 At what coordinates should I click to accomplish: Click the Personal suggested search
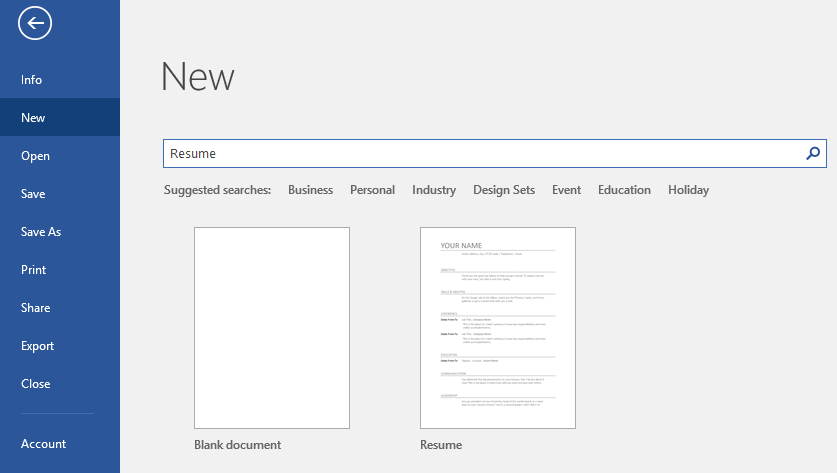(372, 190)
